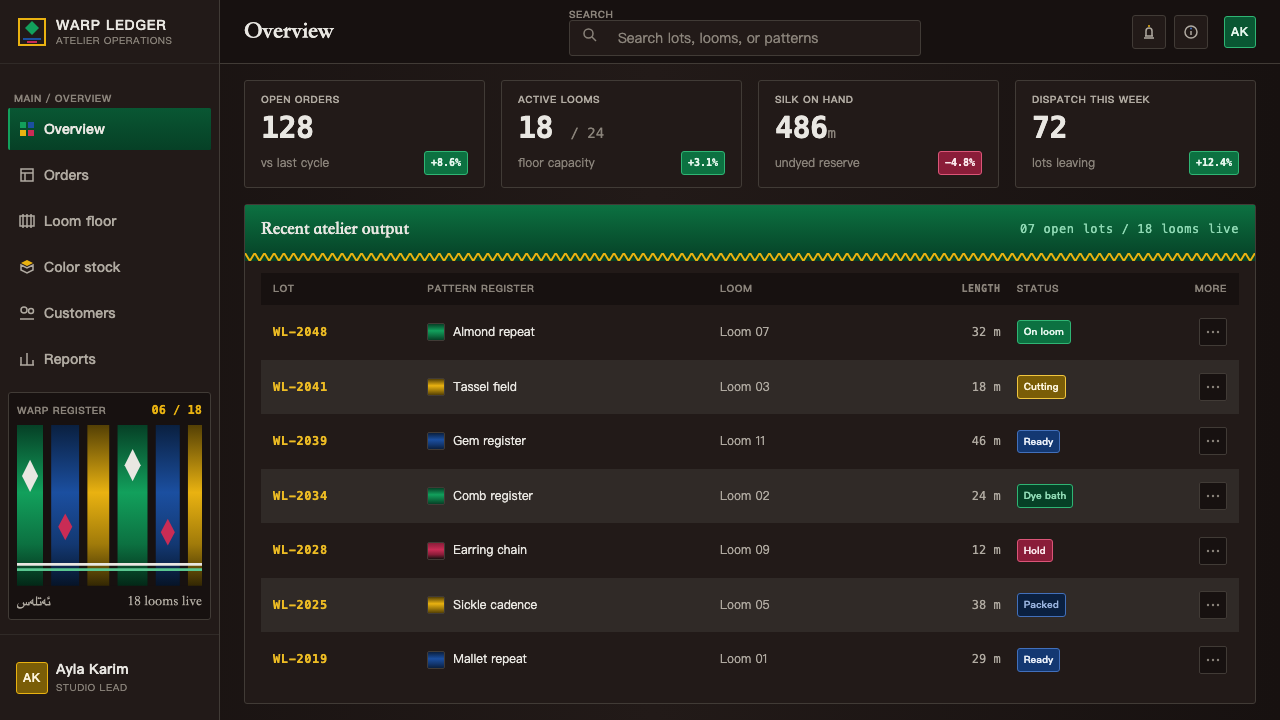Click the Silk on hand -4.8% badge
The height and width of the screenshot is (720, 1280).
point(960,163)
